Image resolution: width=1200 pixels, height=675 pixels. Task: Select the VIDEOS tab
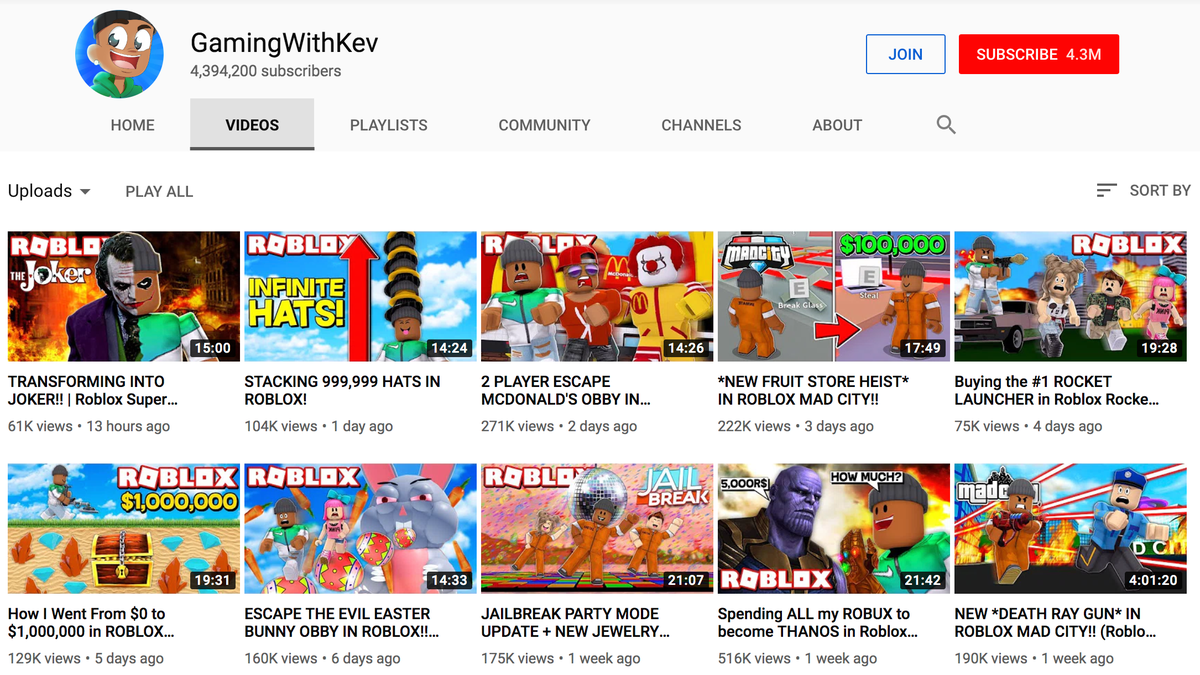pyautogui.click(x=252, y=125)
